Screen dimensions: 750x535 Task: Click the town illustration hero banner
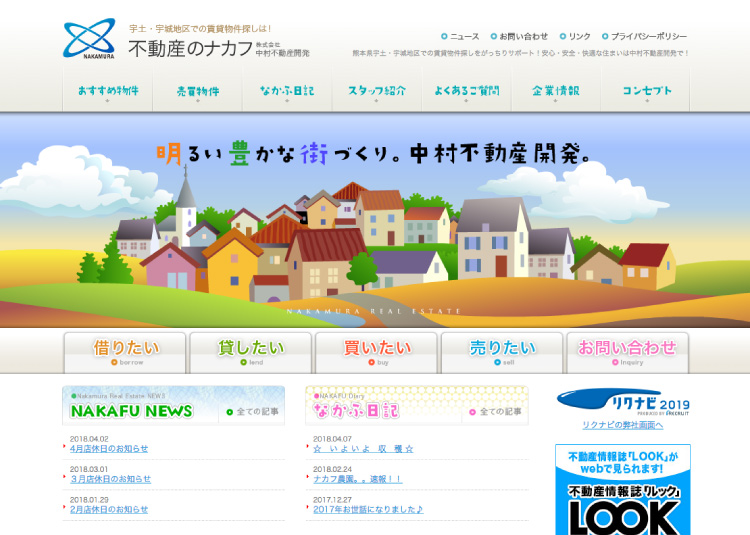[x=375, y=220]
